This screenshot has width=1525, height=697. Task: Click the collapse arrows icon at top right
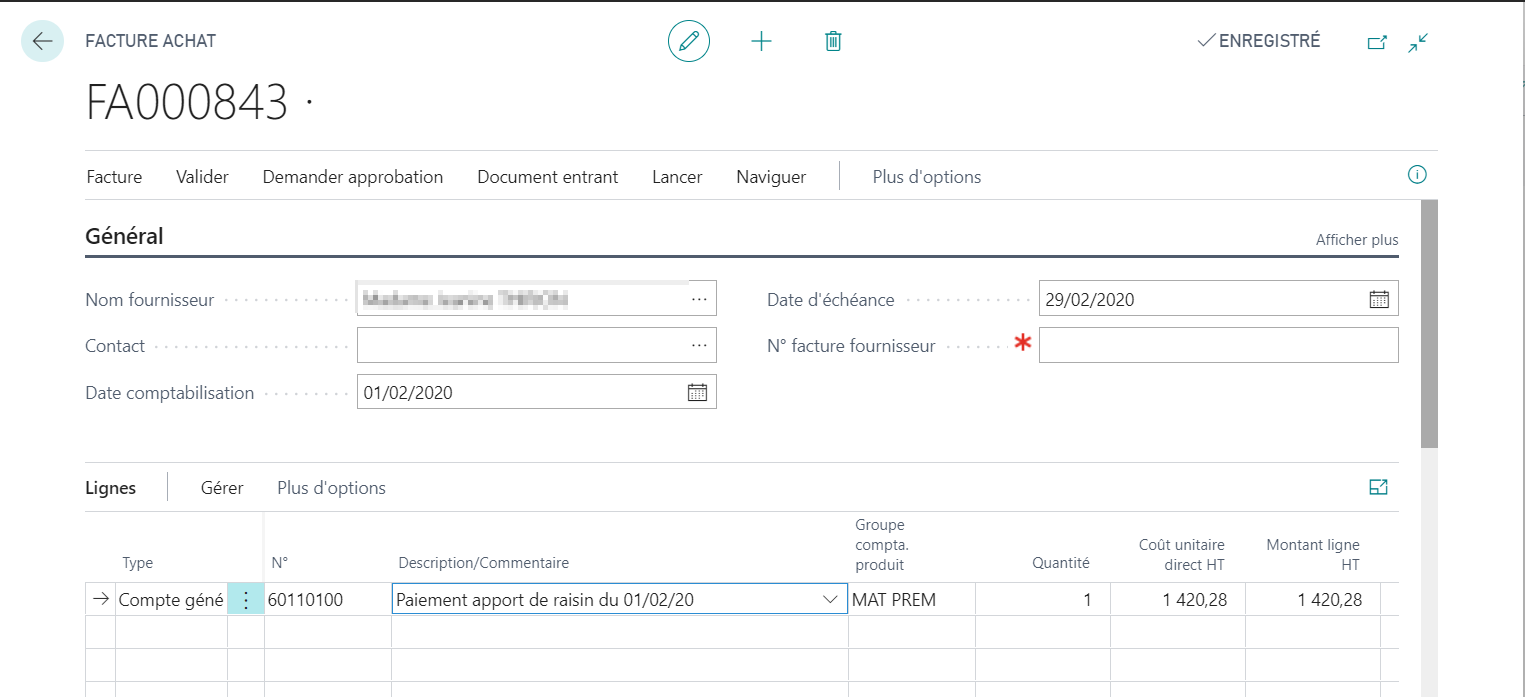(1418, 42)
